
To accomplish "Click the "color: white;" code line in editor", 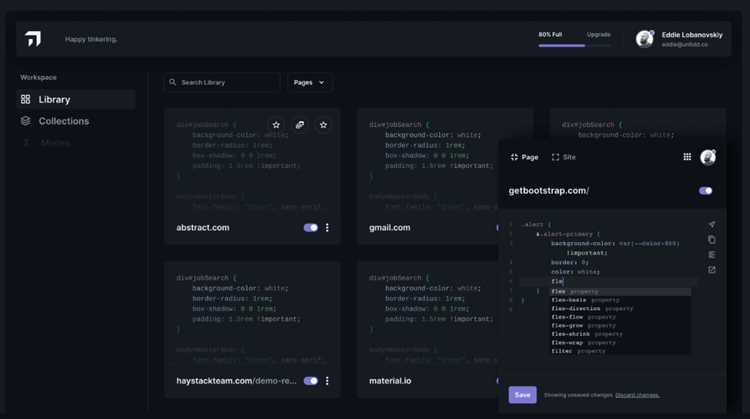I will (575, 272).
